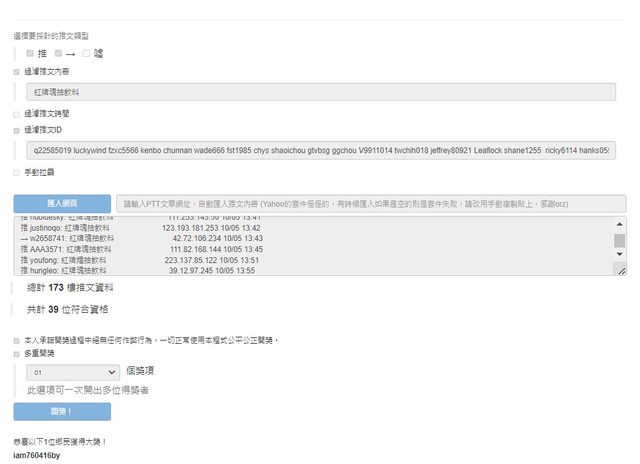
Task: Check the 手動拉霸 option
Action: [17, 173]
